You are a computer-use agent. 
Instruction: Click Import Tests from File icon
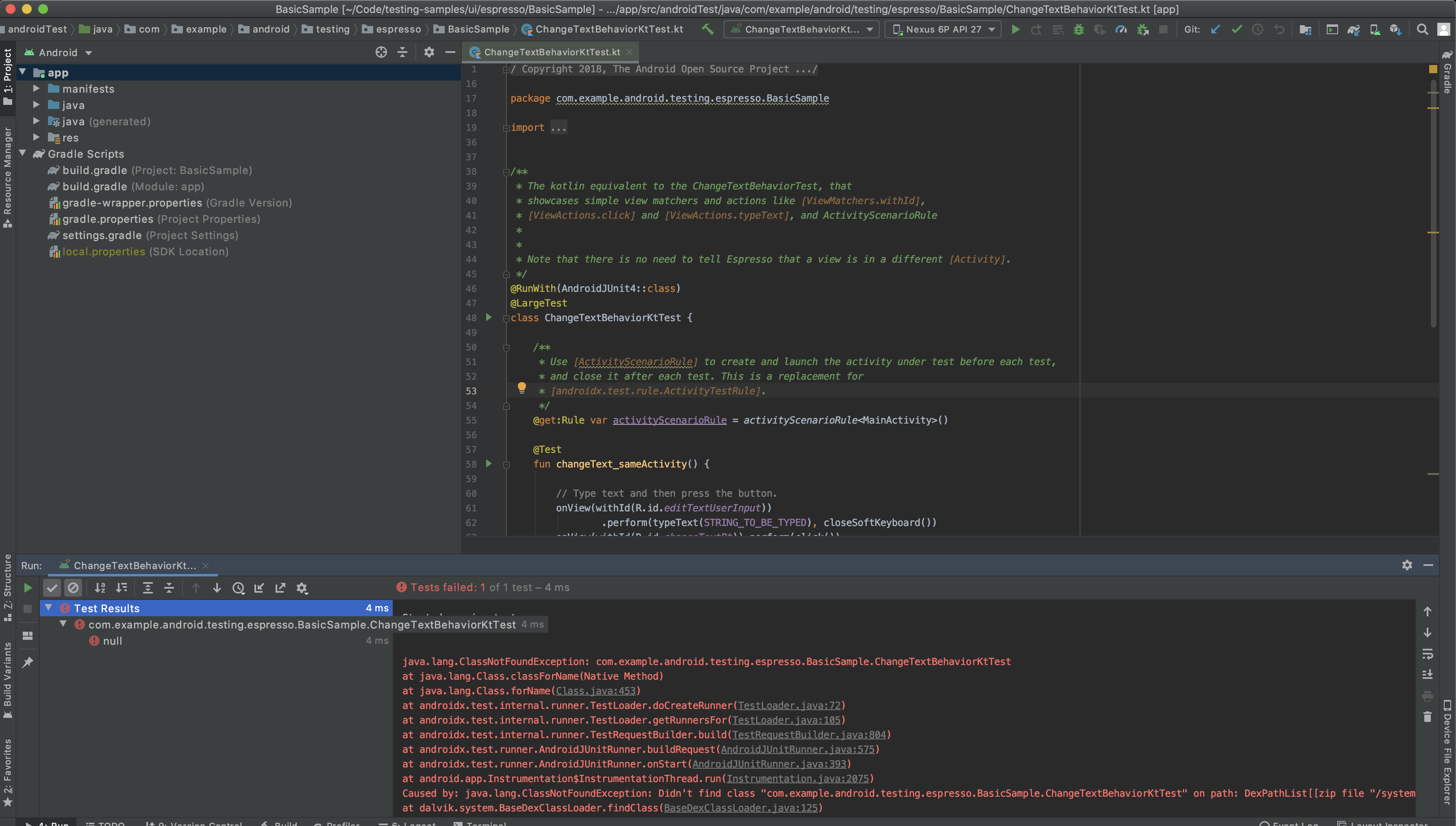(x=259, y=588)
